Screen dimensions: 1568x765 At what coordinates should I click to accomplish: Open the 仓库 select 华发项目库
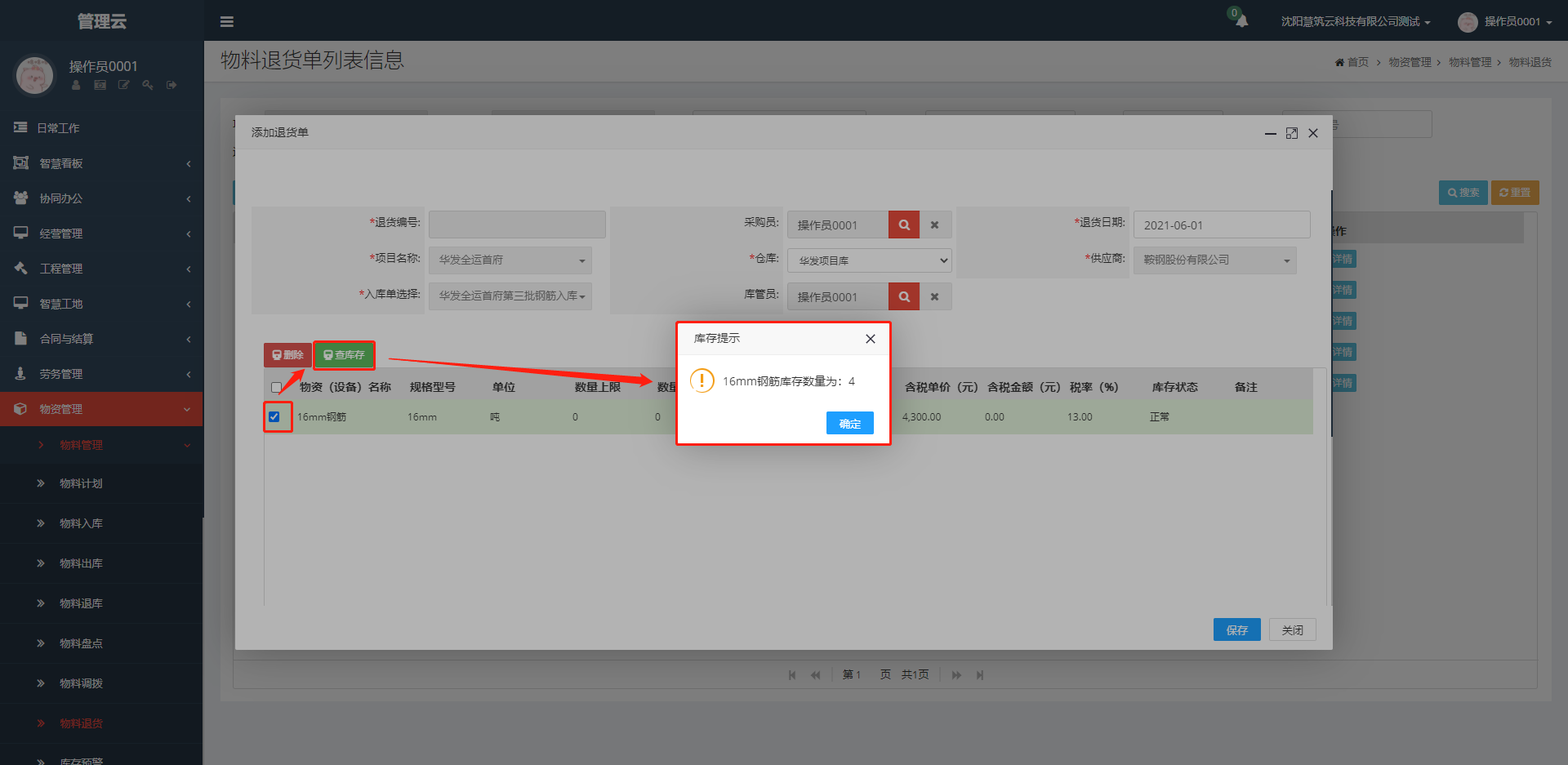point(870,260)
